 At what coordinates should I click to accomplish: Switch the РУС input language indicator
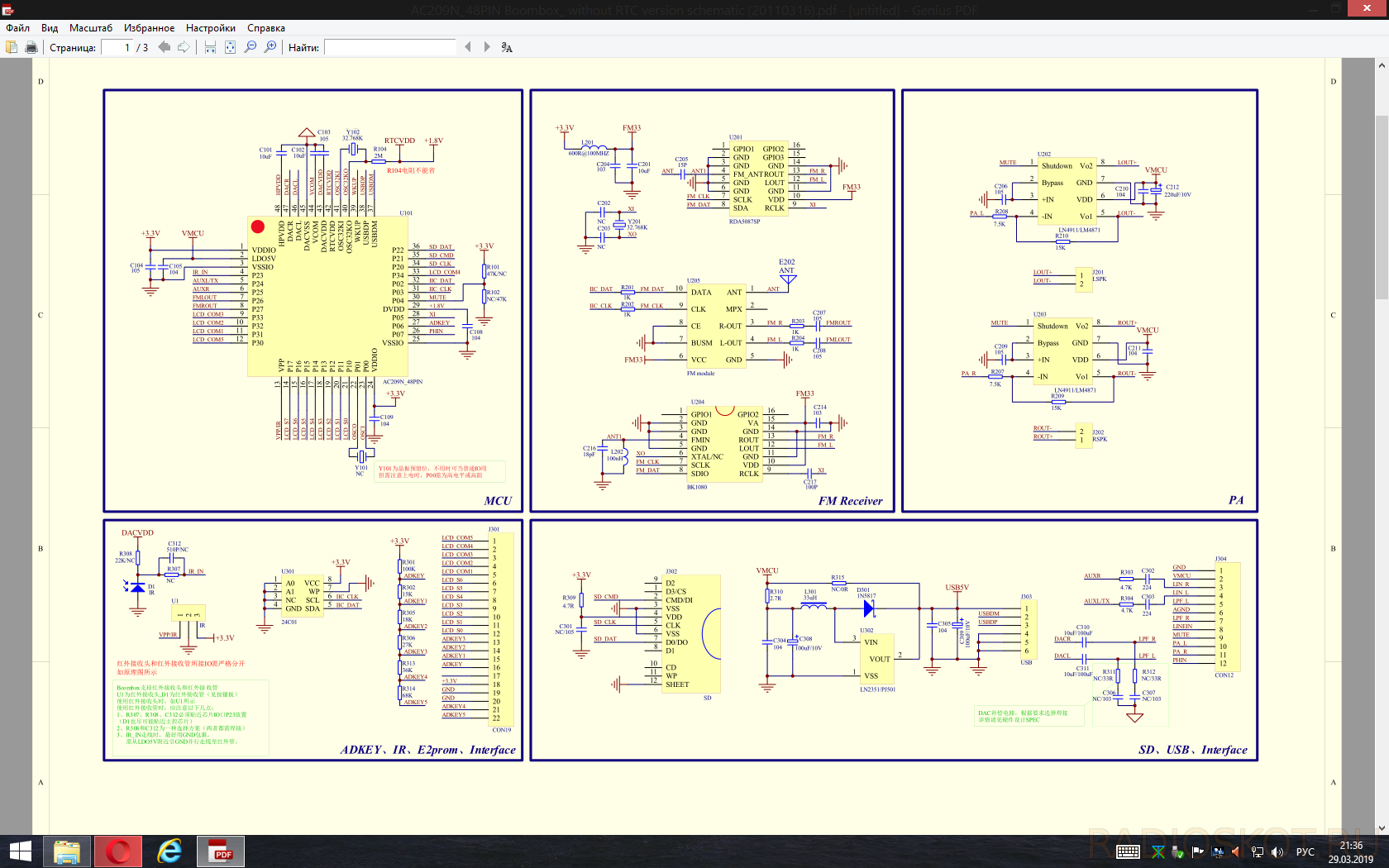pos(1305,852)
